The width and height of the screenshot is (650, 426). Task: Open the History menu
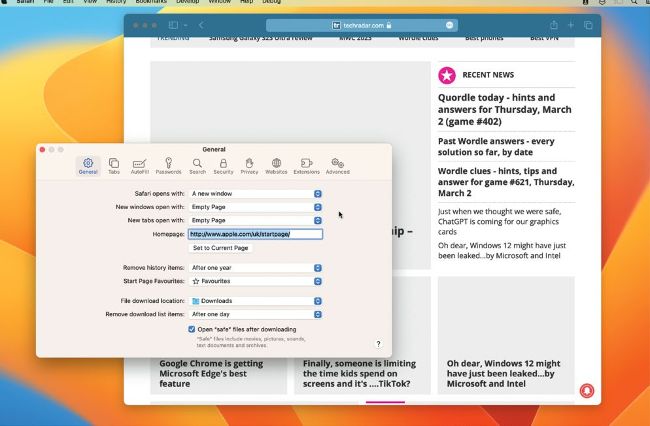click(116, 2)
